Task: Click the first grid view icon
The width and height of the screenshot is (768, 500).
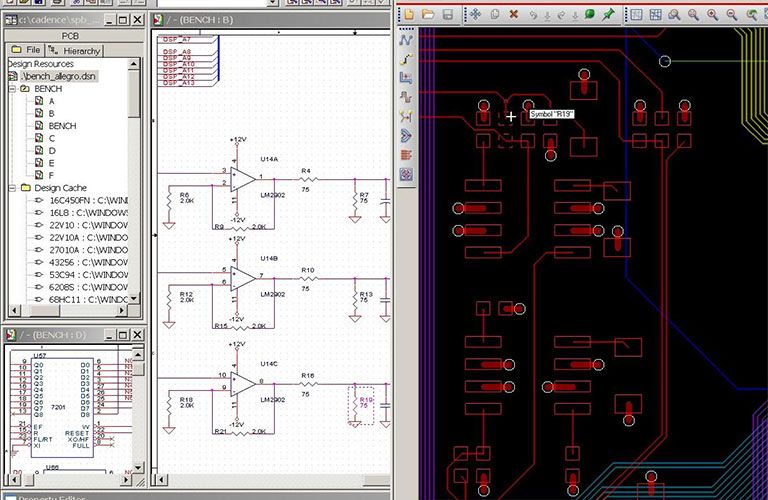Action: [x=636, y=14]
